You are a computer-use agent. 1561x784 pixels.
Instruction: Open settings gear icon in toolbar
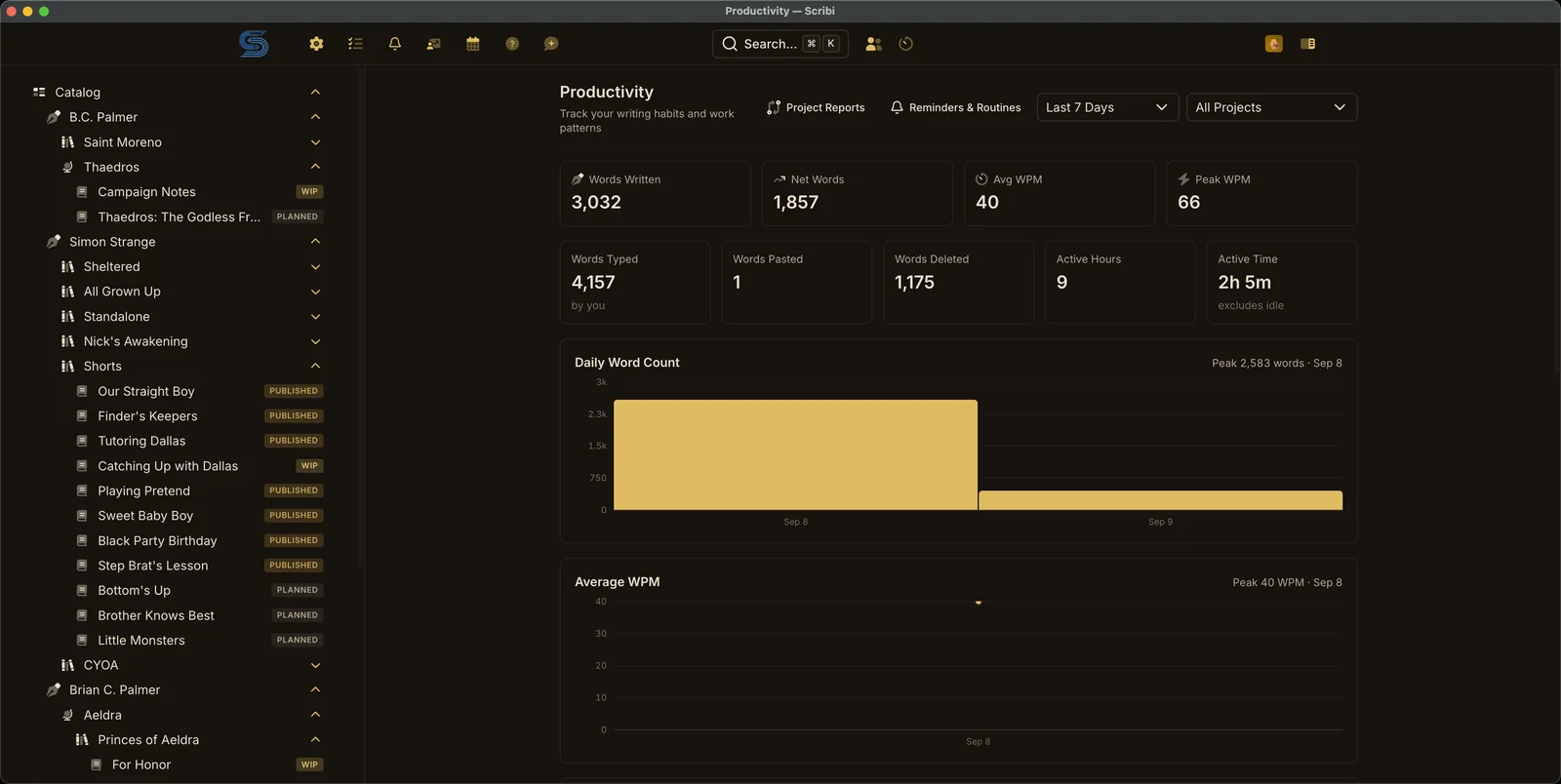pyautogui.click(x=316, y=44)
